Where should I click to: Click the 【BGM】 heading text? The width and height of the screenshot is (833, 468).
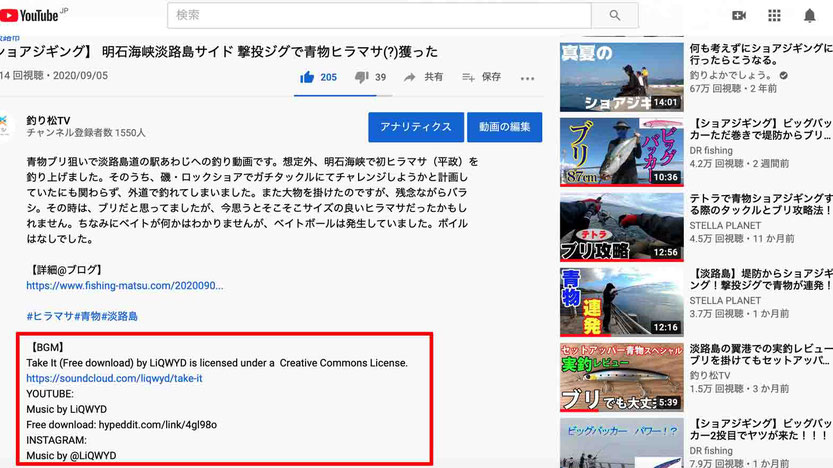pos(47,347)
